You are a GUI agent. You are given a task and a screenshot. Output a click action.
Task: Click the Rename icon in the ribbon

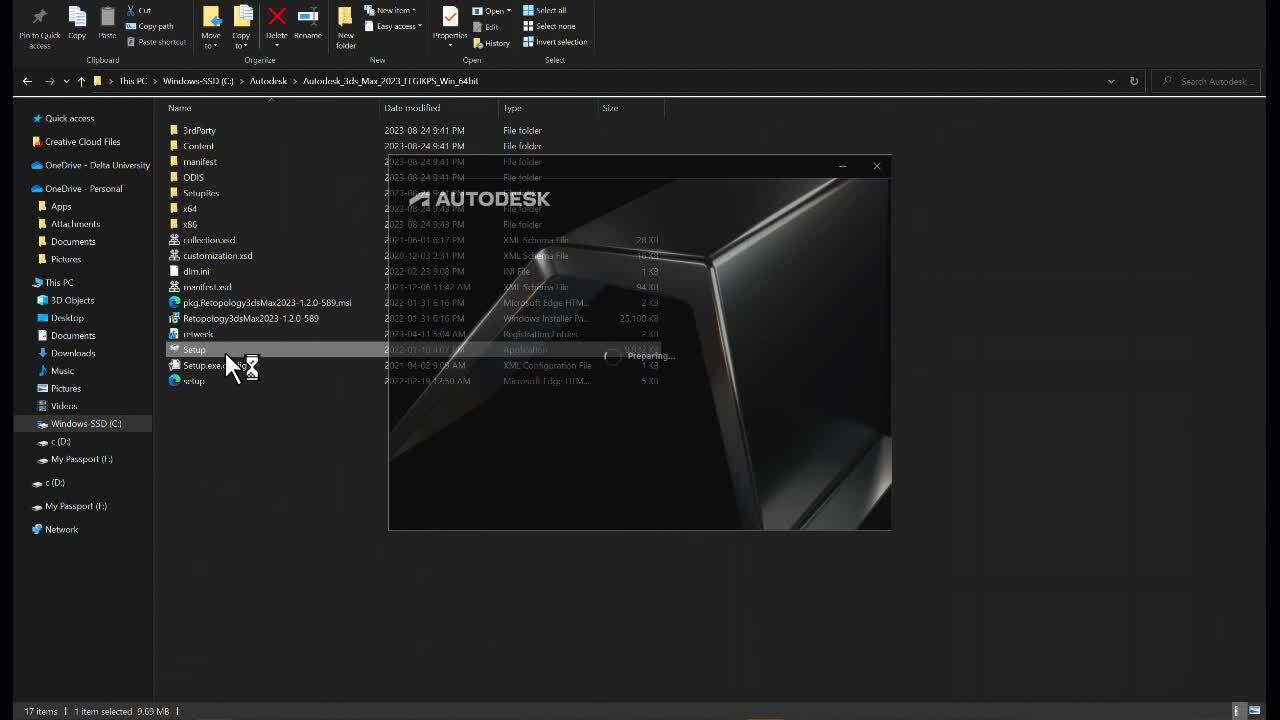(x=308, y=17)
